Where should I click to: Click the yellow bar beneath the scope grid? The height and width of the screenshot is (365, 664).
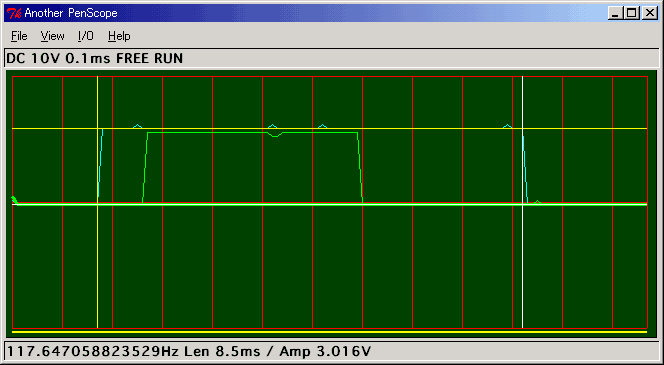pos(329,332)
